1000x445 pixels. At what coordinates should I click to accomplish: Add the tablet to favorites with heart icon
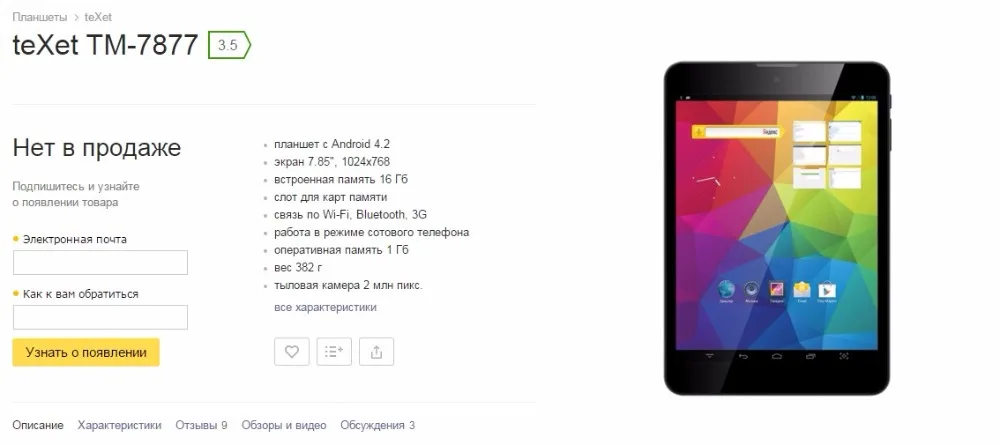tap(291, 351)
